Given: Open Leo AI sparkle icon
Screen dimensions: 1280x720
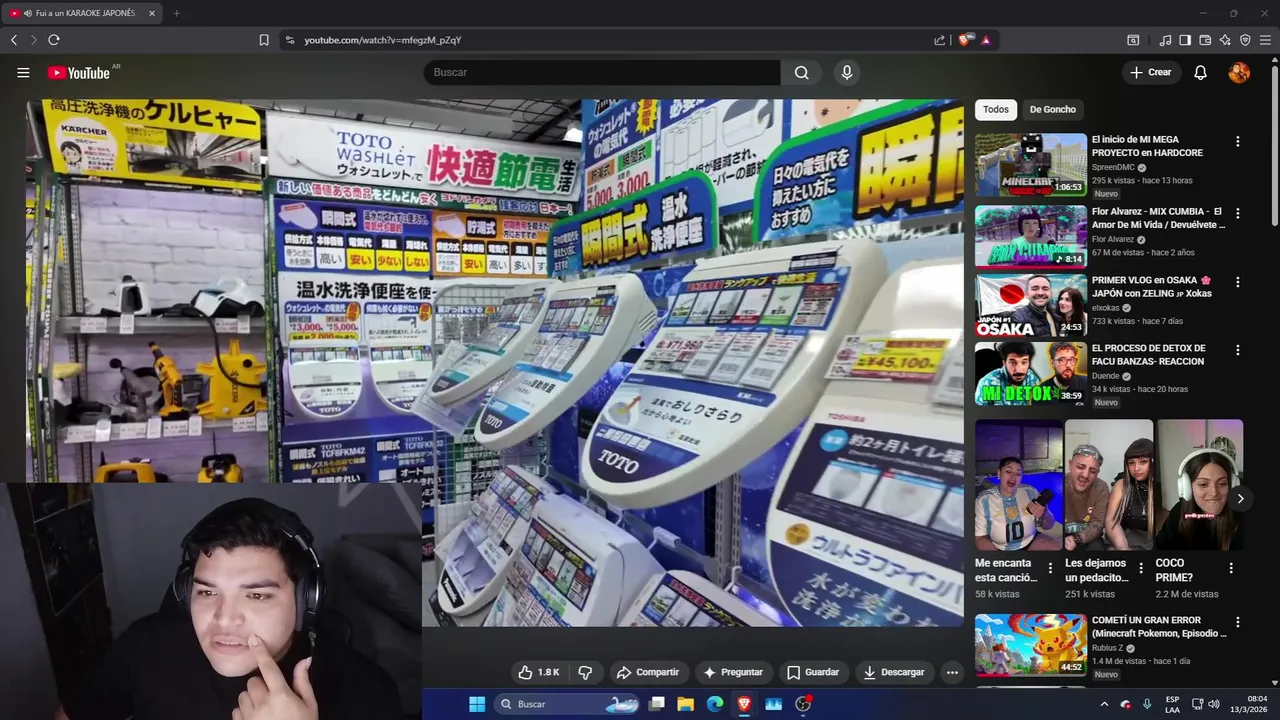Looking at the screenshot, I should (1225, 40).
